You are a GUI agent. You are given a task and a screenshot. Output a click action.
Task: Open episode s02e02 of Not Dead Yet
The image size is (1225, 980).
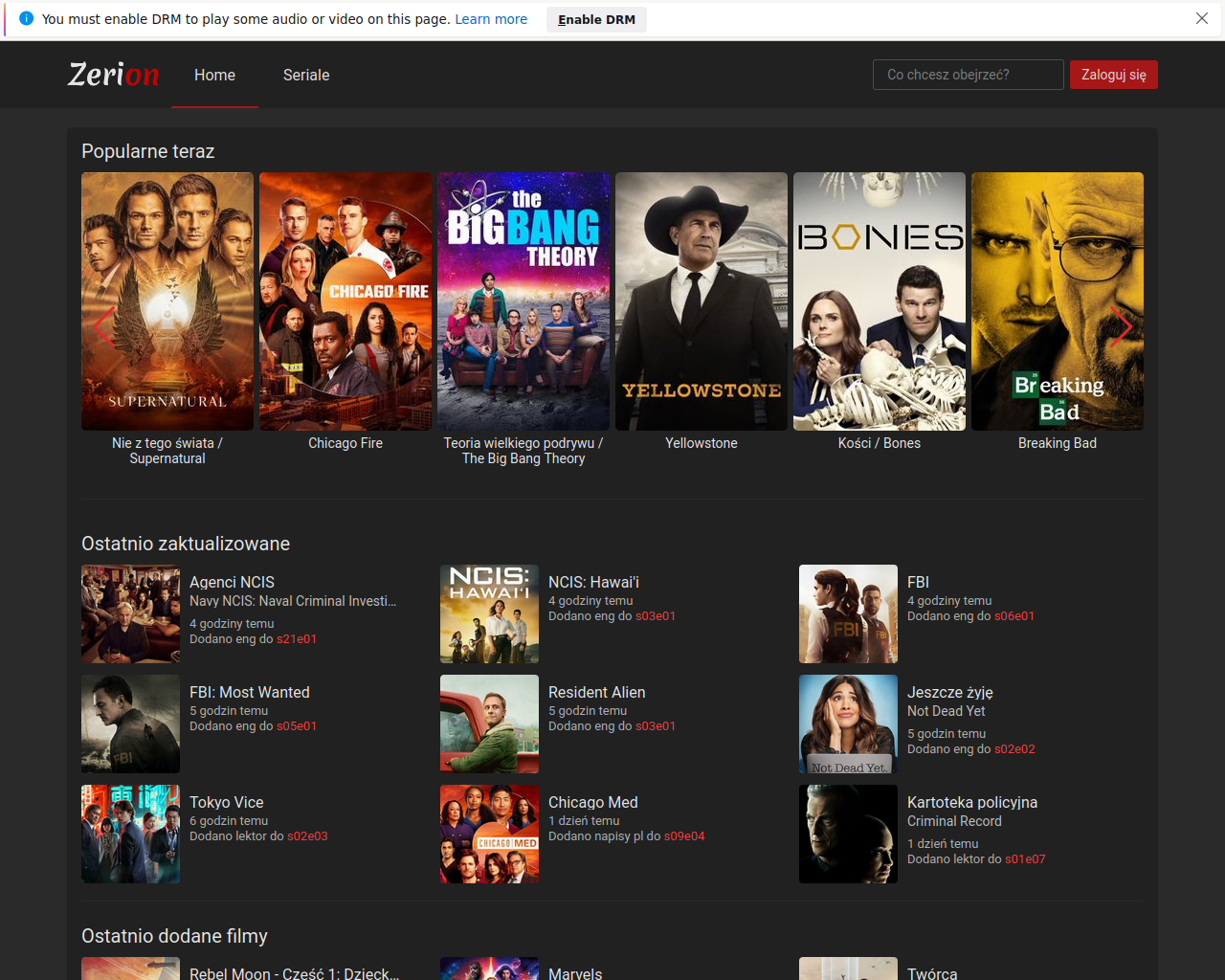1014,749
